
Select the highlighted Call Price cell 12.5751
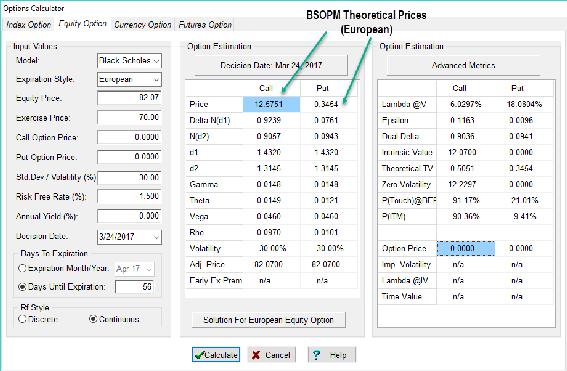[x=272, y=105]
